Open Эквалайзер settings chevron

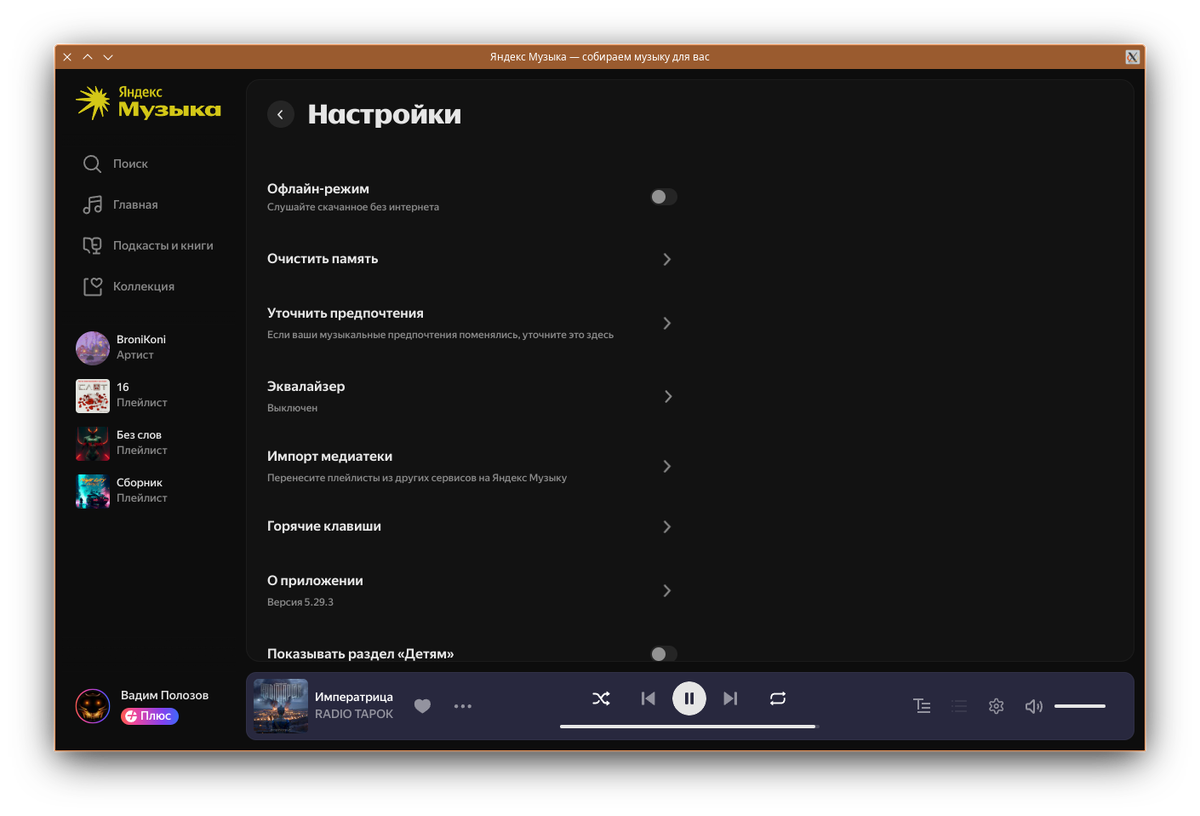(x=667, y=397)
